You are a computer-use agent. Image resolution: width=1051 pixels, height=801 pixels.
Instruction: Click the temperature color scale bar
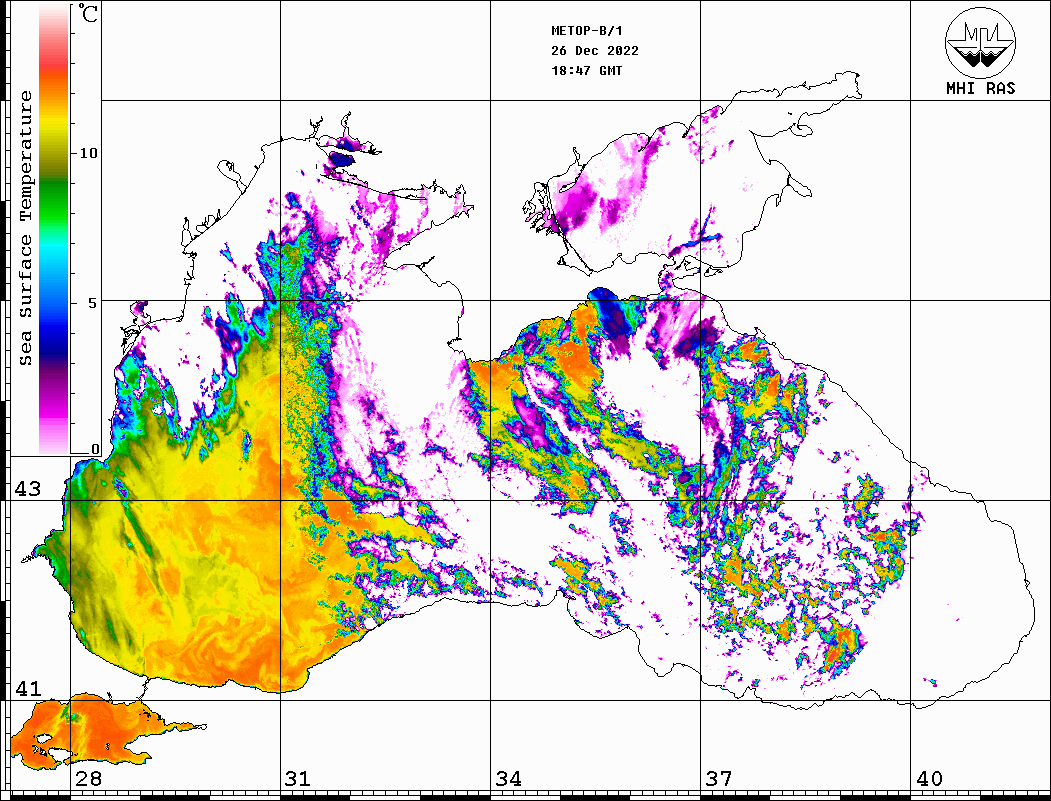pyautogui.click(x=54, y=229)
